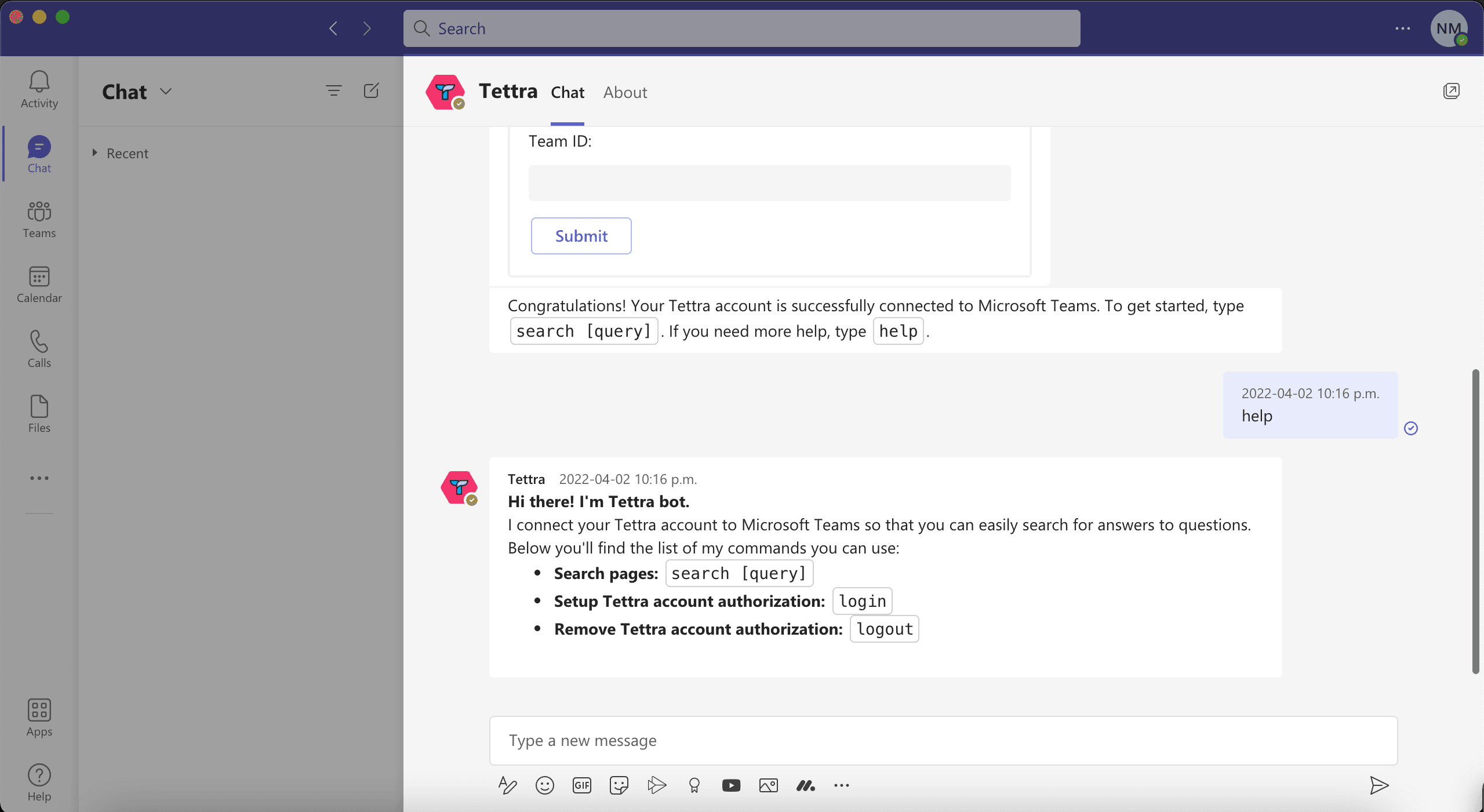Open Help in the left rail
Image resolution: width=1484 pixels, height=812 pixels.
coord(39,782)
